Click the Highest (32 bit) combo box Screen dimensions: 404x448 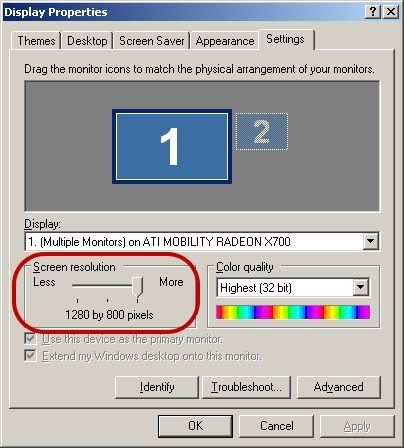pyautogui.click(x=293, y=287)
